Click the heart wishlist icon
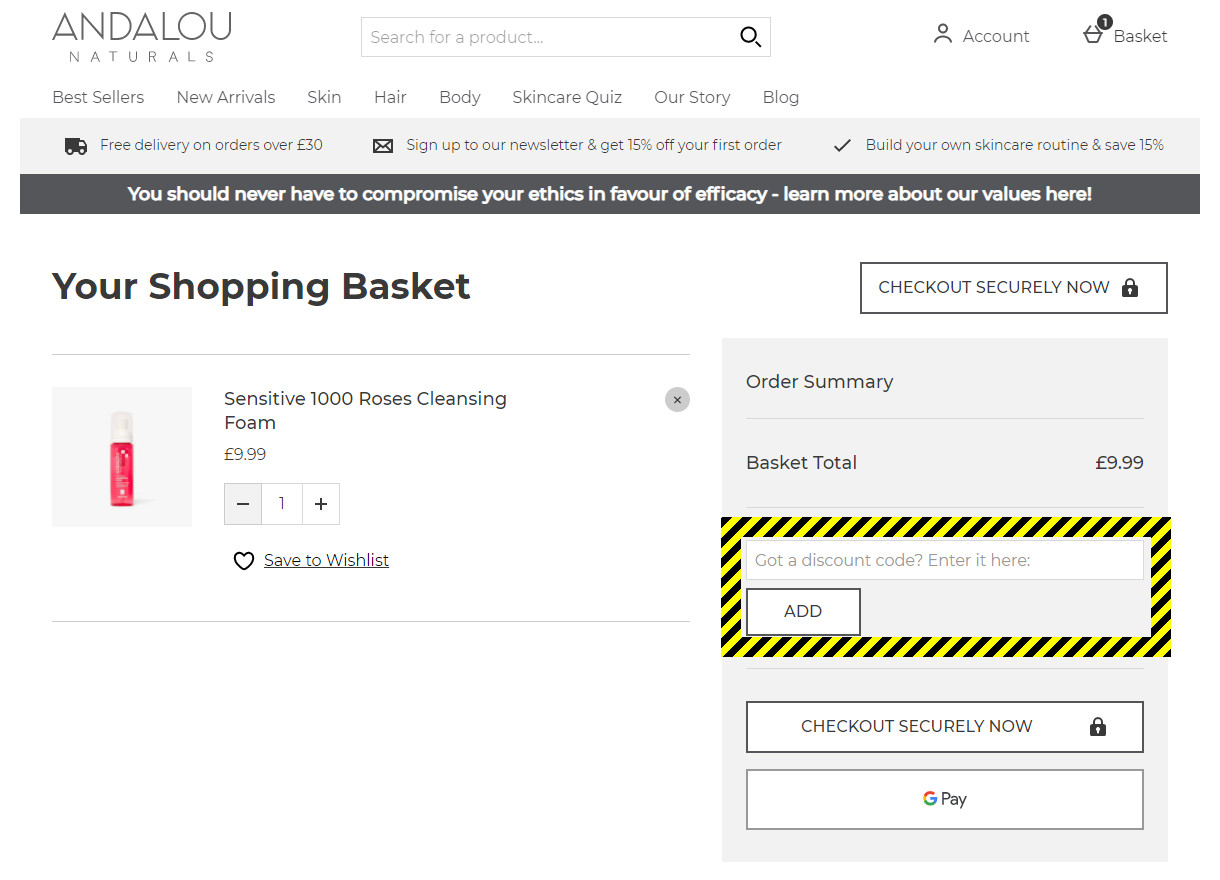 click(244, 561)
